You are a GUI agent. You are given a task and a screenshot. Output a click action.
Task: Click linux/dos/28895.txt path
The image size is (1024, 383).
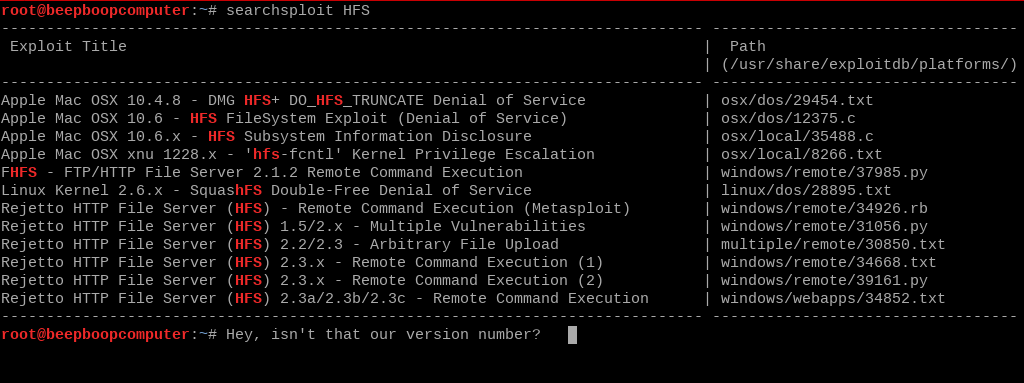[x=806, y=191]
